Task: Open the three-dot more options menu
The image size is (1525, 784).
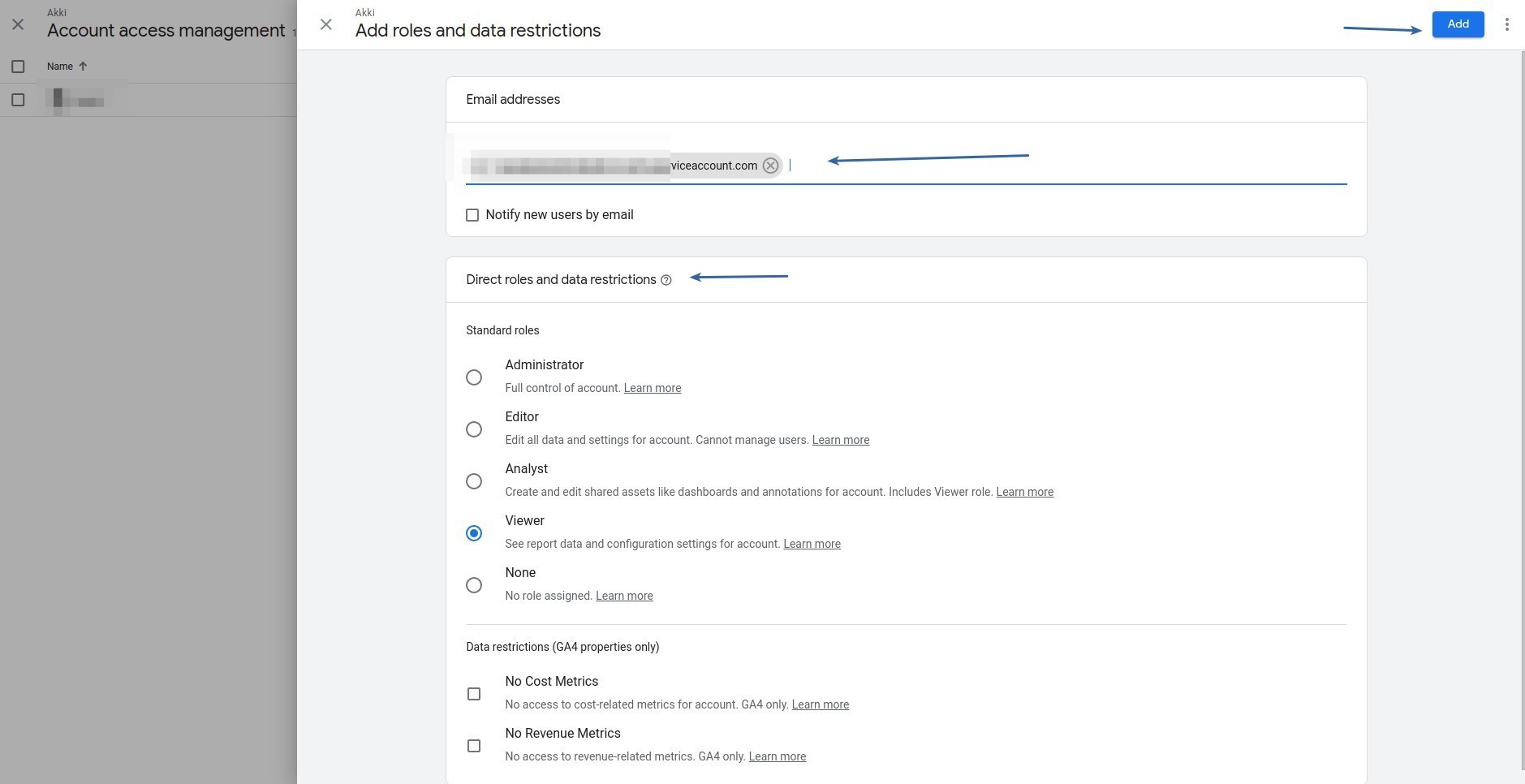Action: tap(1506, 24)
